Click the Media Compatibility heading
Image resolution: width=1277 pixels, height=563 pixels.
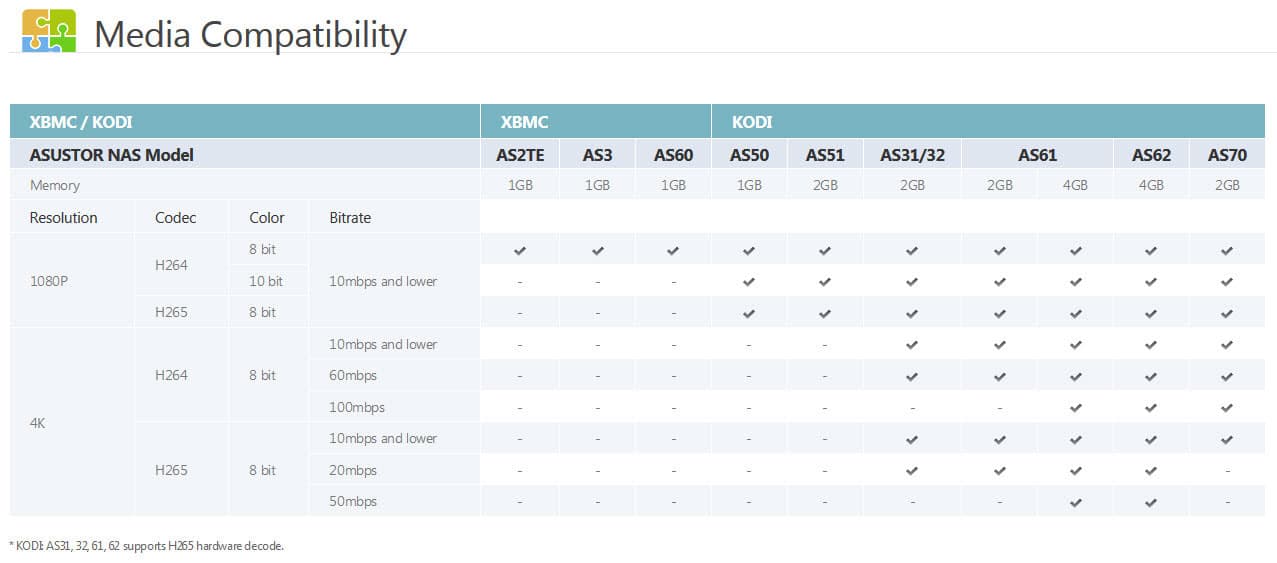(250, 34)
